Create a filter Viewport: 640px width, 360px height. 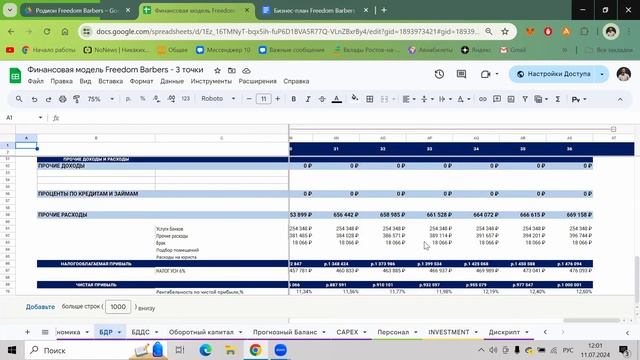click(x=525, y=99)
